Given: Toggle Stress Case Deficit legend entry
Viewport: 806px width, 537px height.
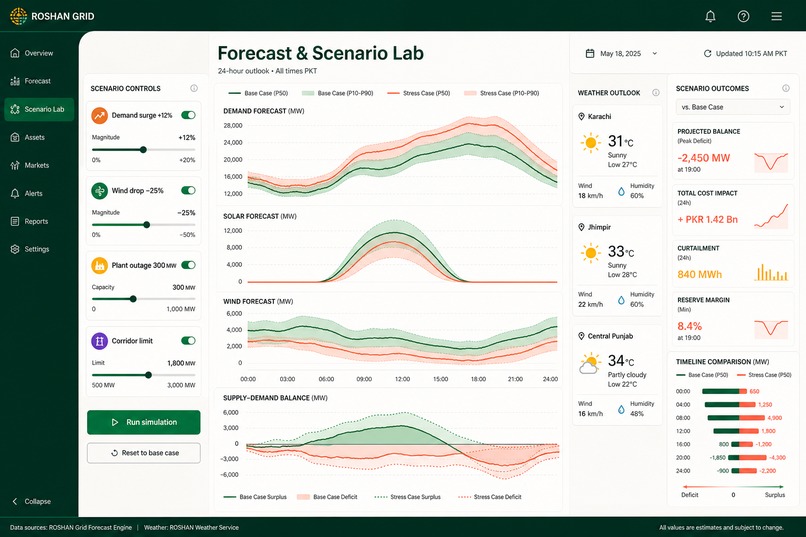Looking at the screenshot, I should (489, 497).
